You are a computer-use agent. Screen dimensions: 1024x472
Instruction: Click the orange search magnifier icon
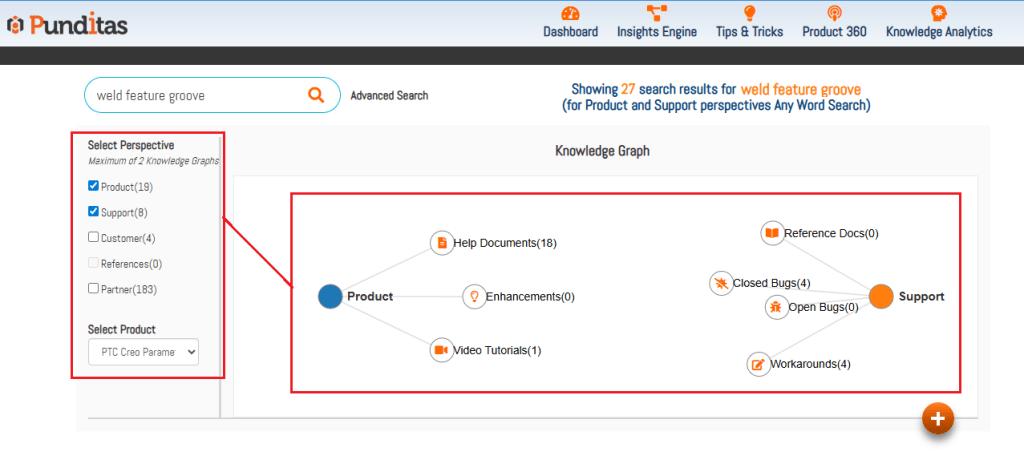point(316,95)
